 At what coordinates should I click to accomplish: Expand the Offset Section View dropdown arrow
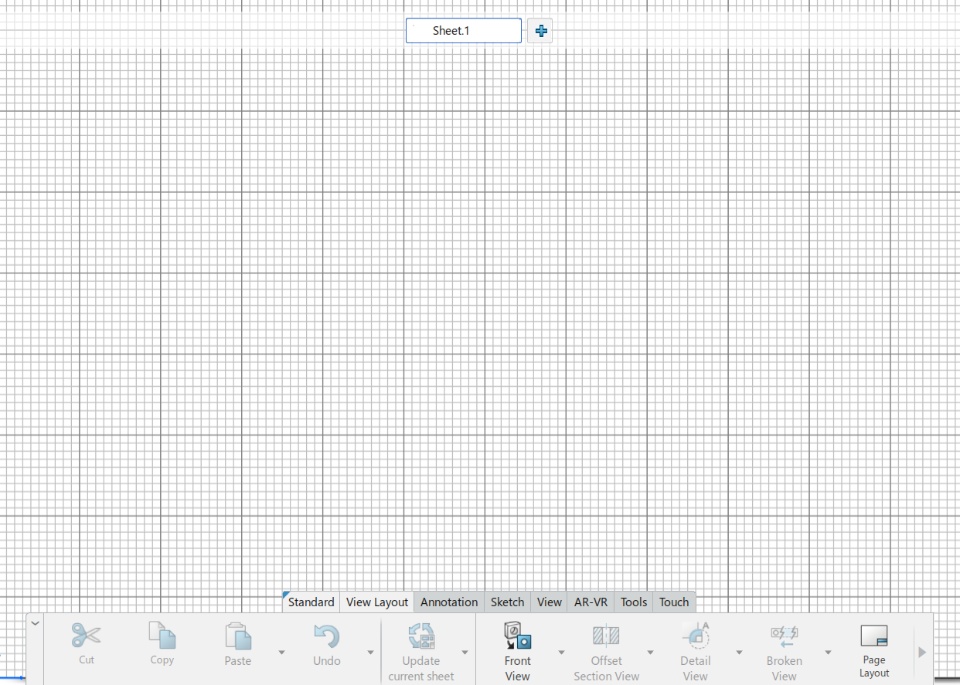[x=650, y=653]
